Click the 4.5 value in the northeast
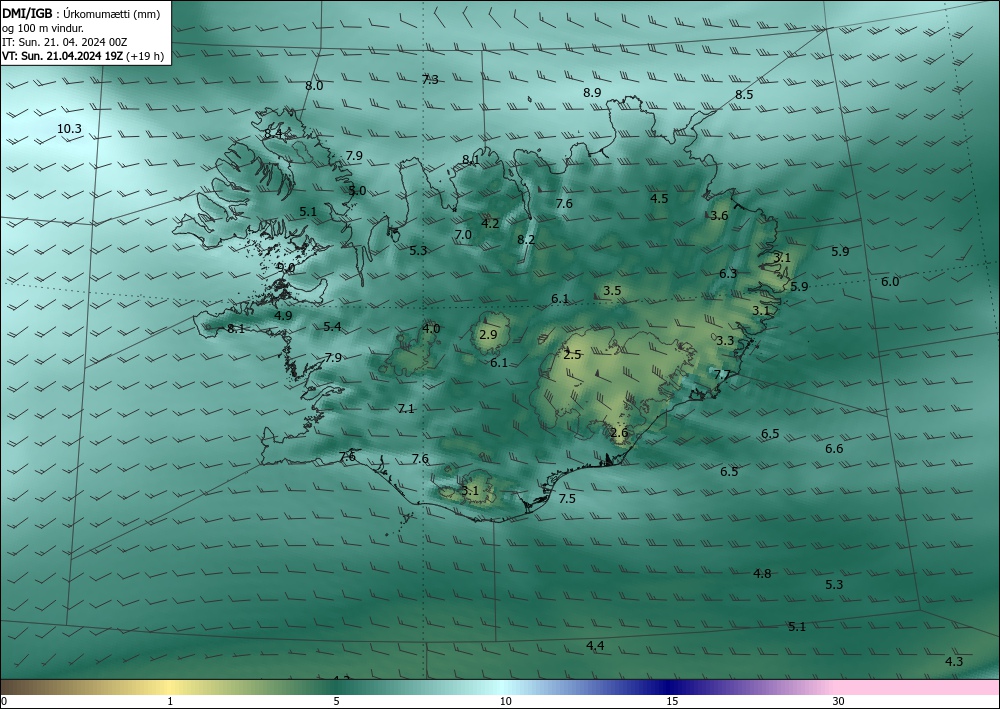This screenshot has width=1000, height=709. pos(659,198)
